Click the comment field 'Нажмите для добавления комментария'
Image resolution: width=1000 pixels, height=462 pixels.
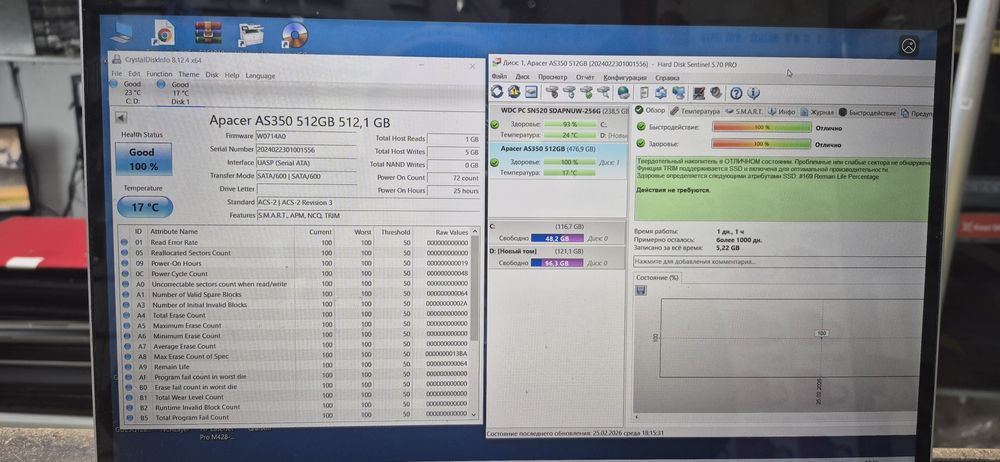[779, 261]
